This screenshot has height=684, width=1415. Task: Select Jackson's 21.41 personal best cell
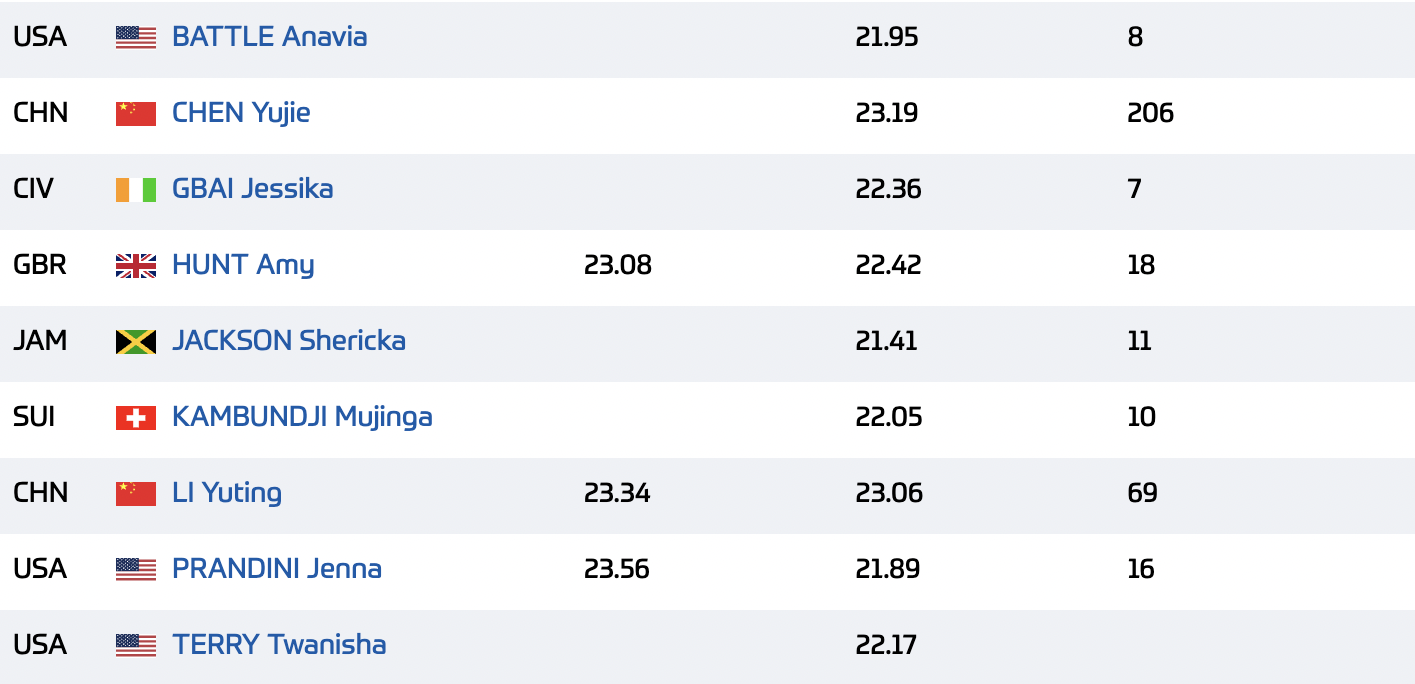(x=886, y=341)
